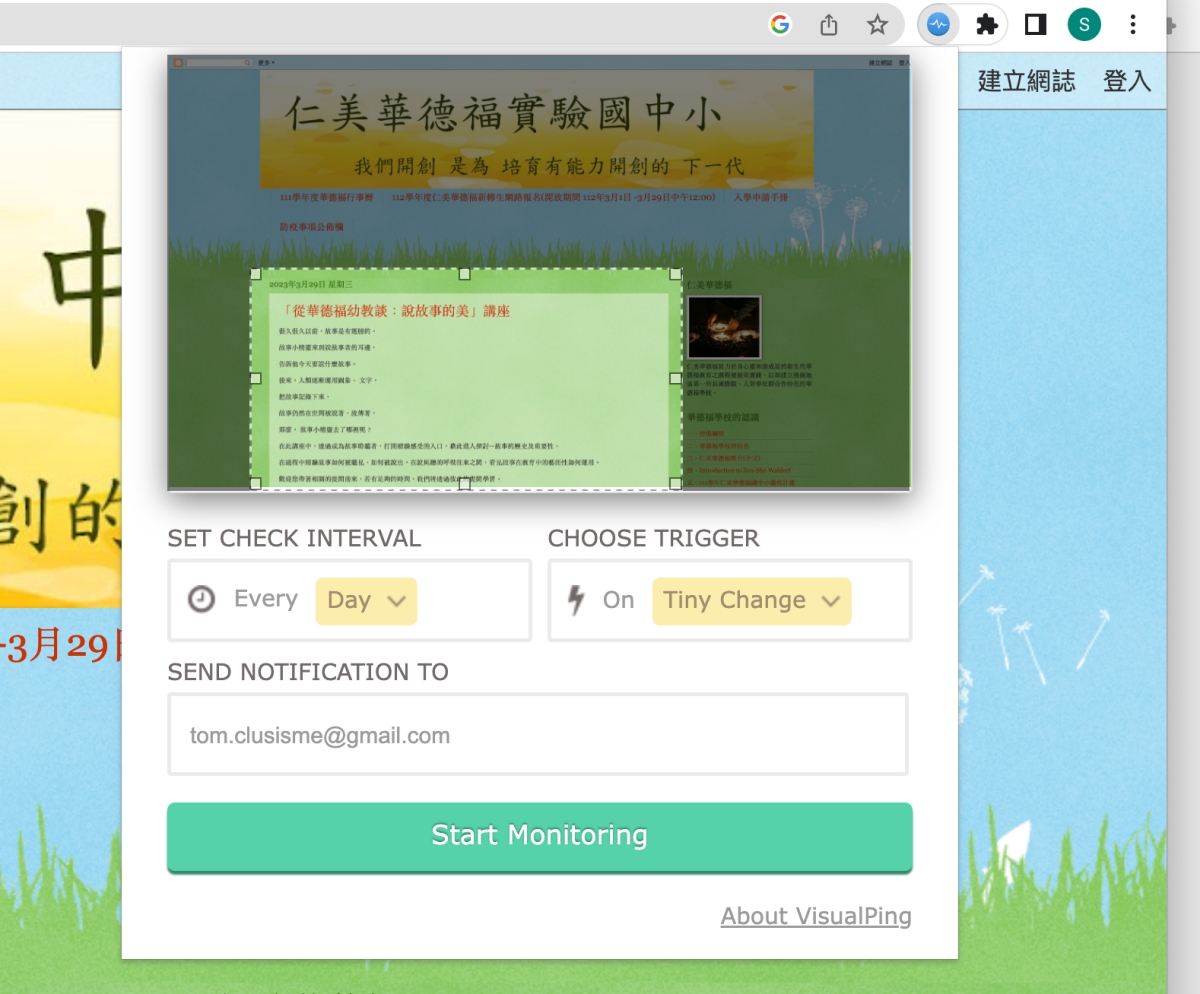Click the 建立網誌 link
The width and height of the screenshot is (1200, 994).
1027,81
